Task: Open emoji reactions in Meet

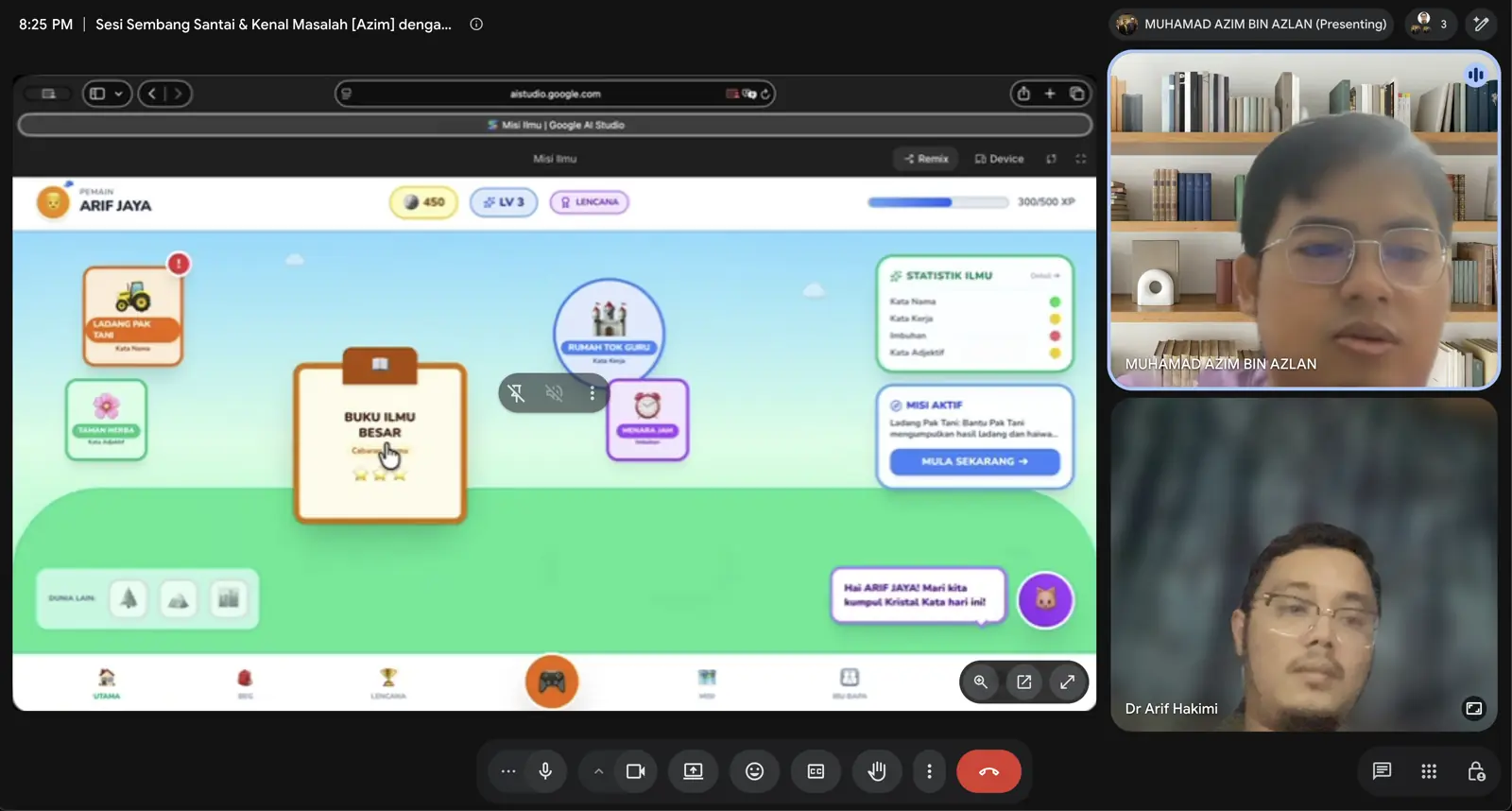Action: point(754,771)
